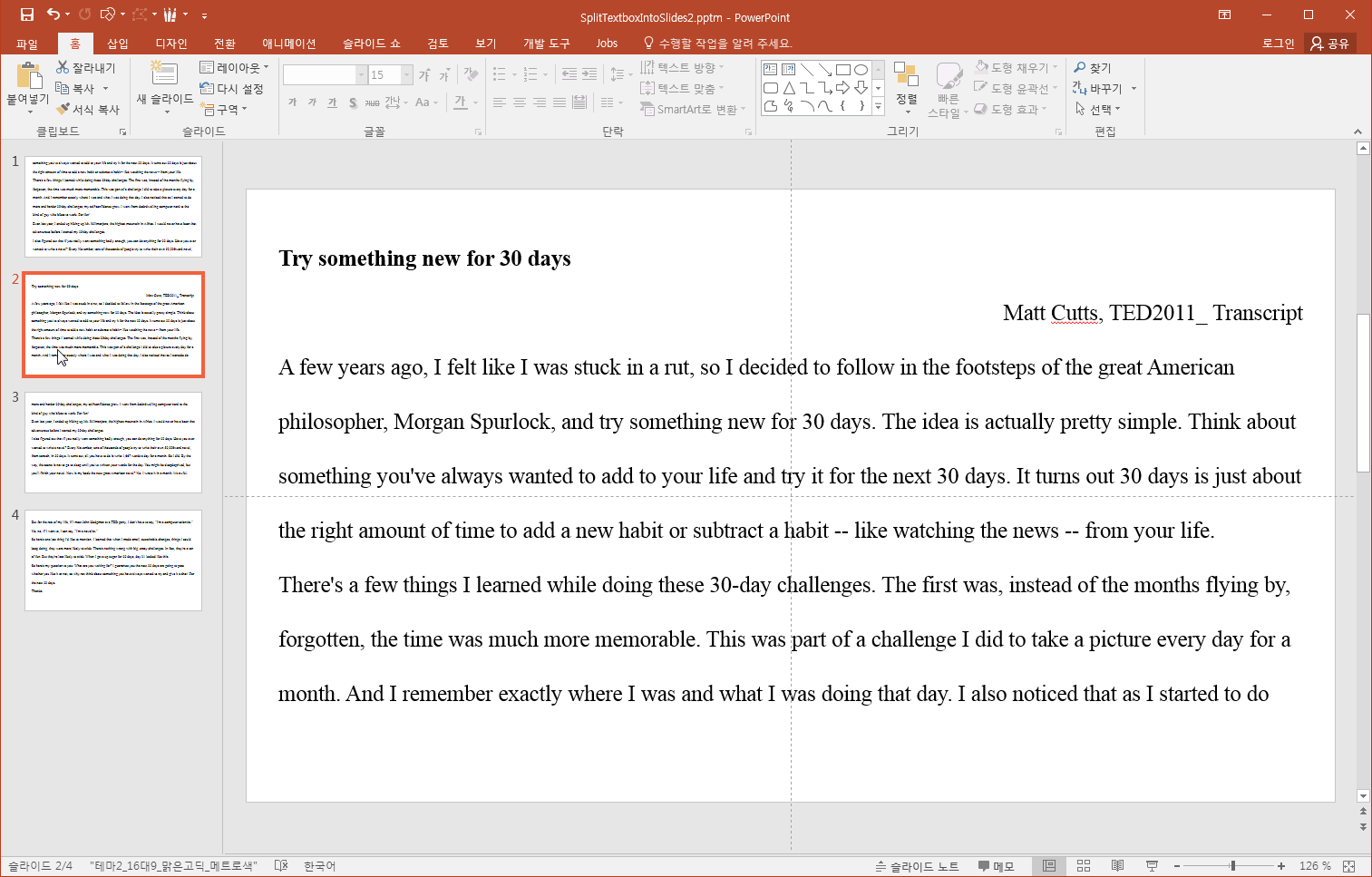Select the straight line shape

click(806, 69)
